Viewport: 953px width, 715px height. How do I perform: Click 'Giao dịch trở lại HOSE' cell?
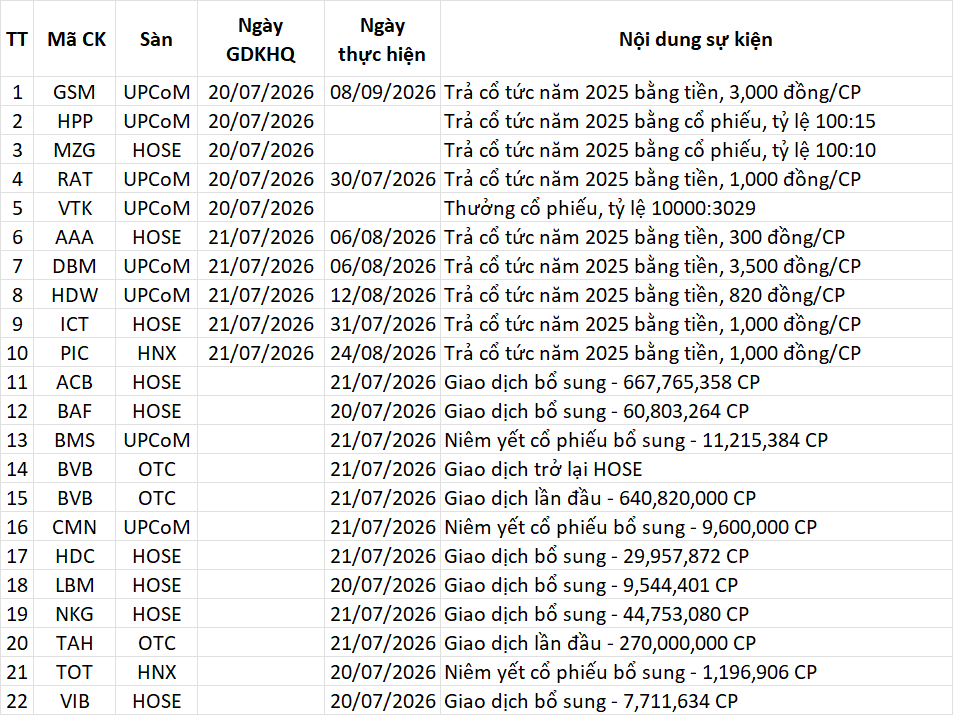pyautogui.click(x=696, y=469)
